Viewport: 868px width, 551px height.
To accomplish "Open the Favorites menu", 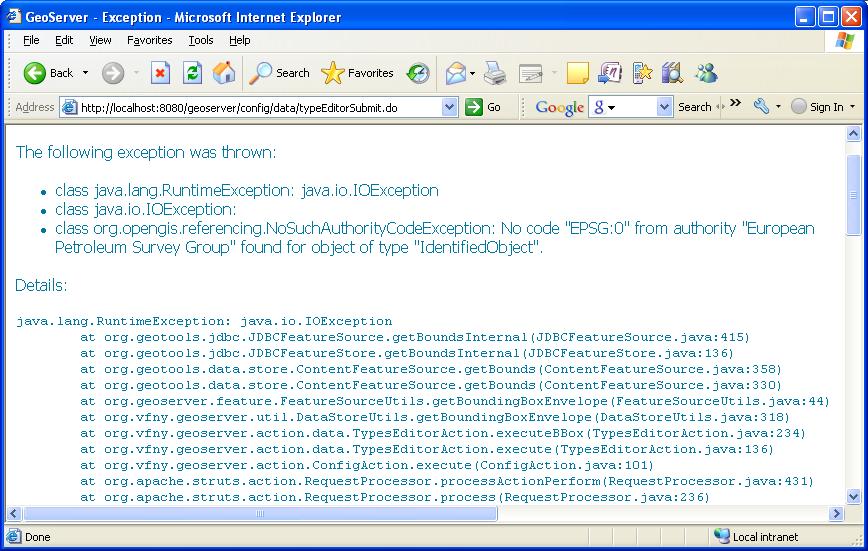I will click(x=149, y=40).
